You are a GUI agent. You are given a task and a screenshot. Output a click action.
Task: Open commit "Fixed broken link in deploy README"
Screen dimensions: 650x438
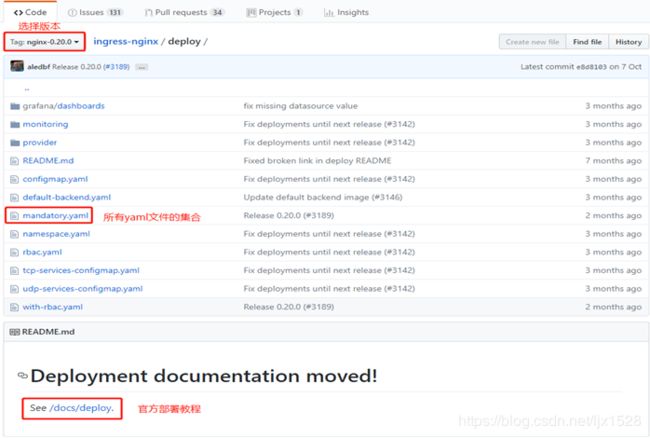[317, 161]
